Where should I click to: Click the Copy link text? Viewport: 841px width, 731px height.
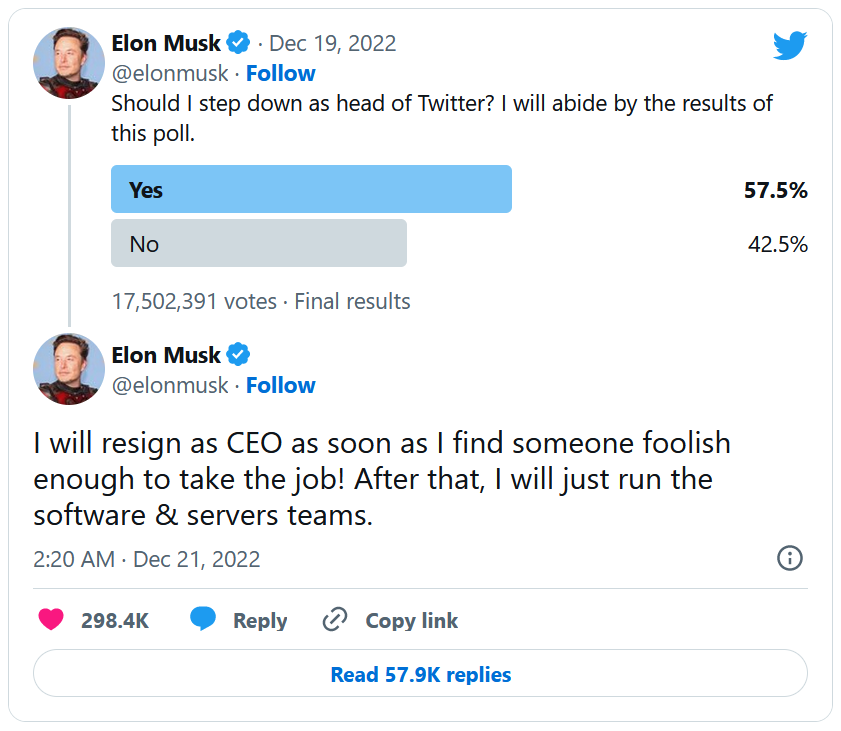pyautogui.click(x=411, y=620)
